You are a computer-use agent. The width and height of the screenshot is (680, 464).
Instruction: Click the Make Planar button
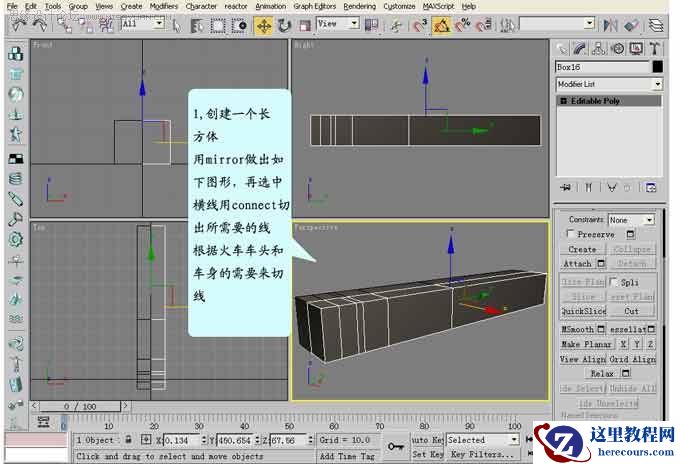pos(586,344)
